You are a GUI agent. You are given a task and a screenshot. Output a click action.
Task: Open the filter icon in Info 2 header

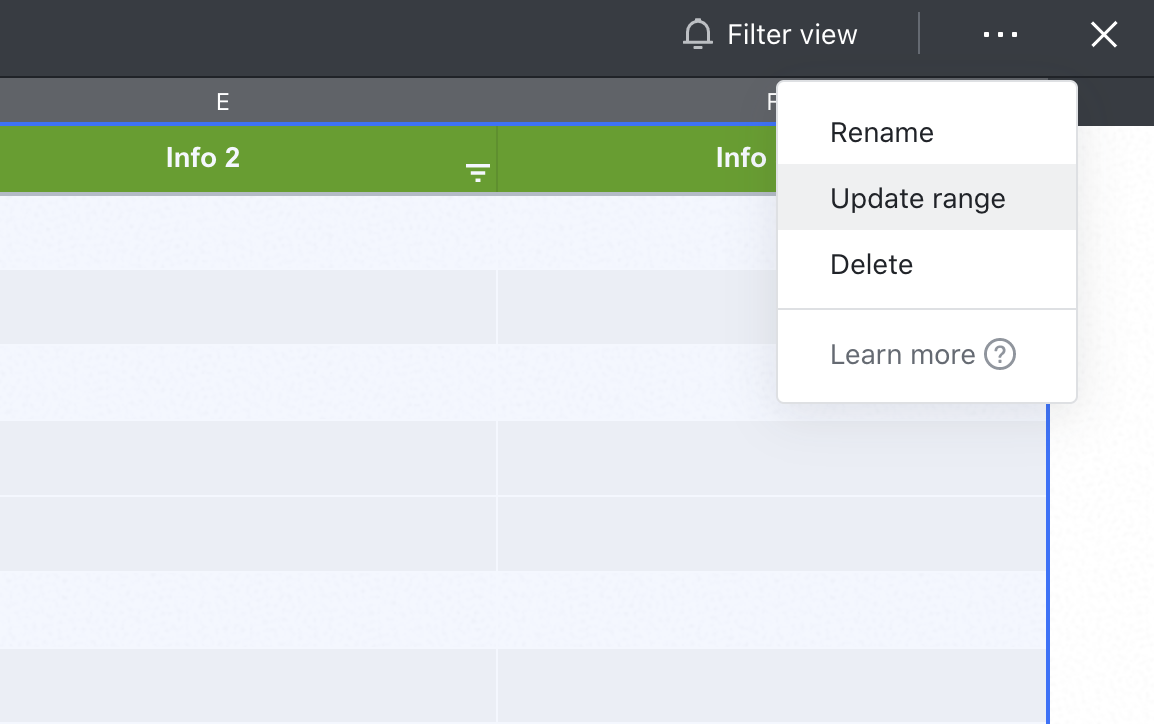coord(478,173)
